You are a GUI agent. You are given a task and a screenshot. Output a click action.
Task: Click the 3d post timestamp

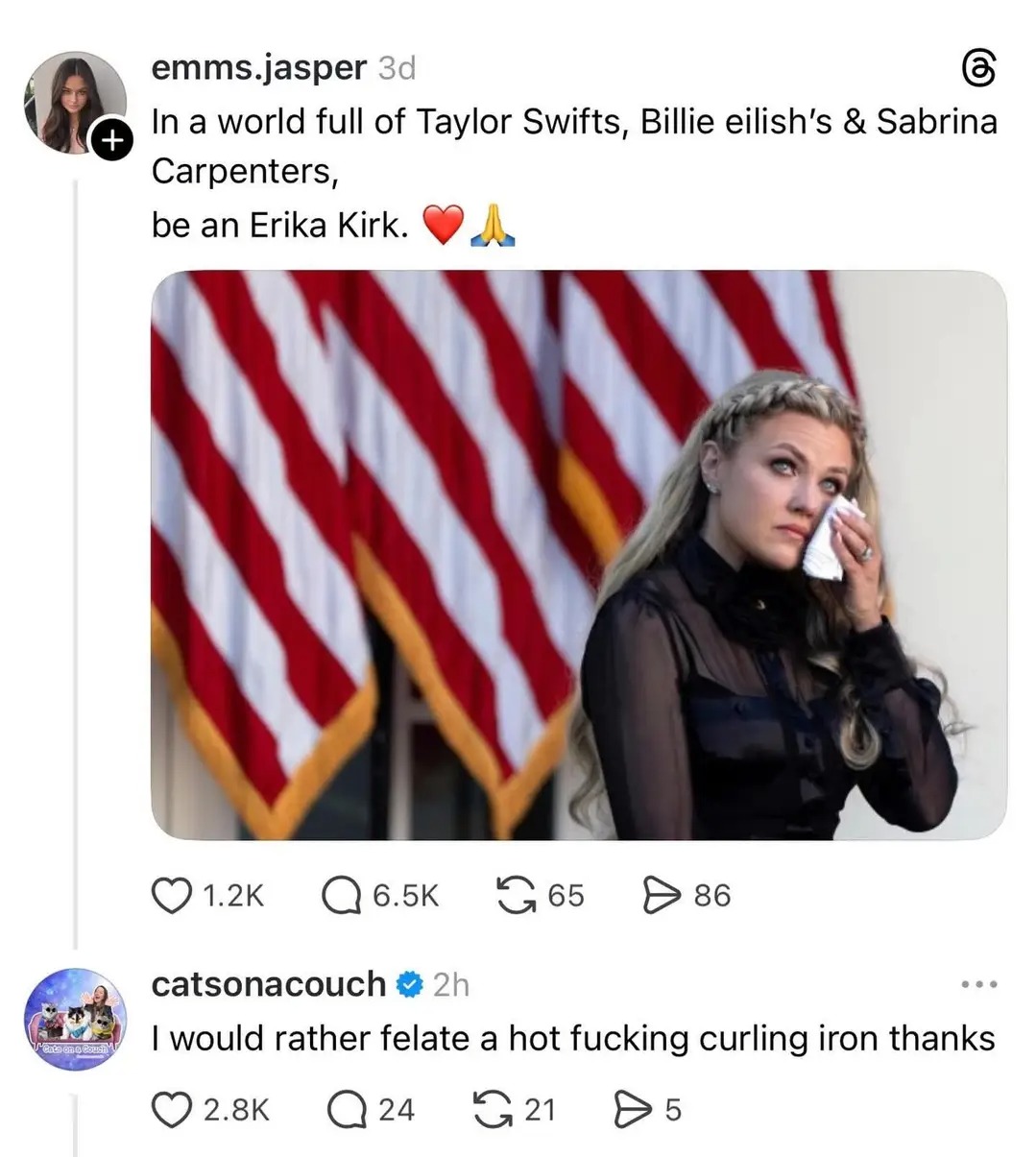point(397,68)
